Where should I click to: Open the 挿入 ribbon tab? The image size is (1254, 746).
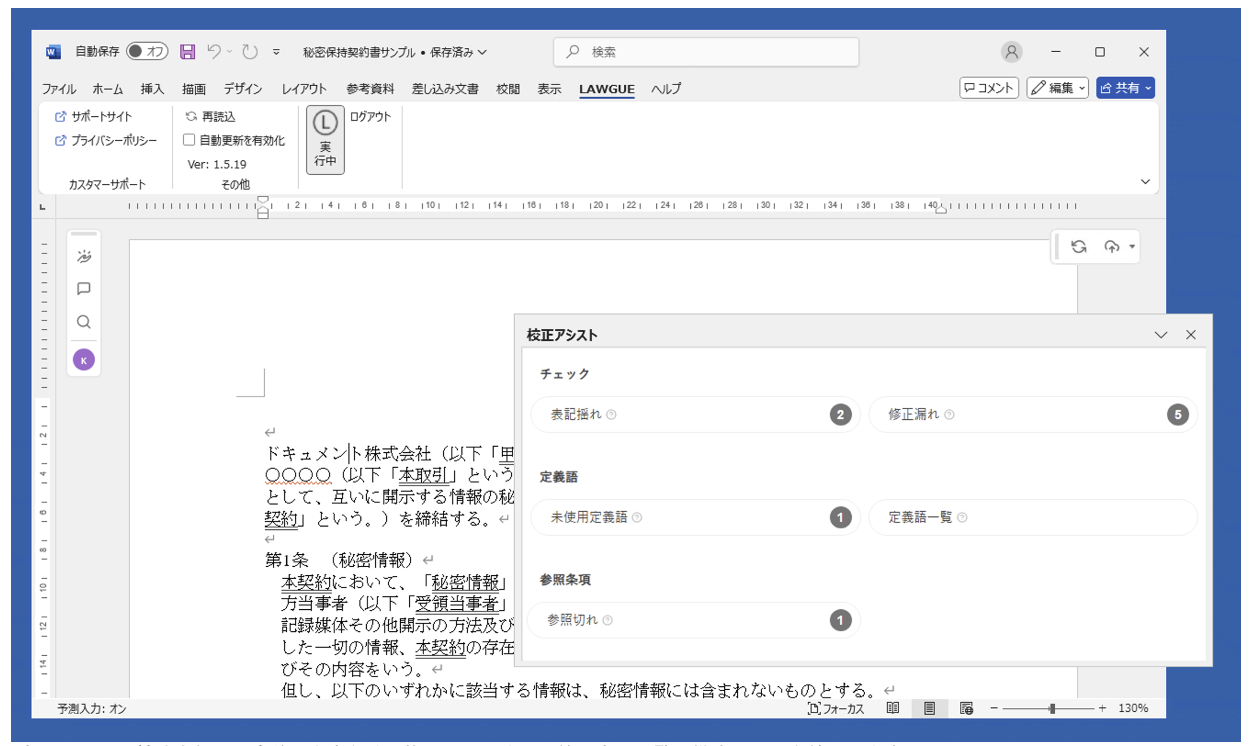click(152, 89)
